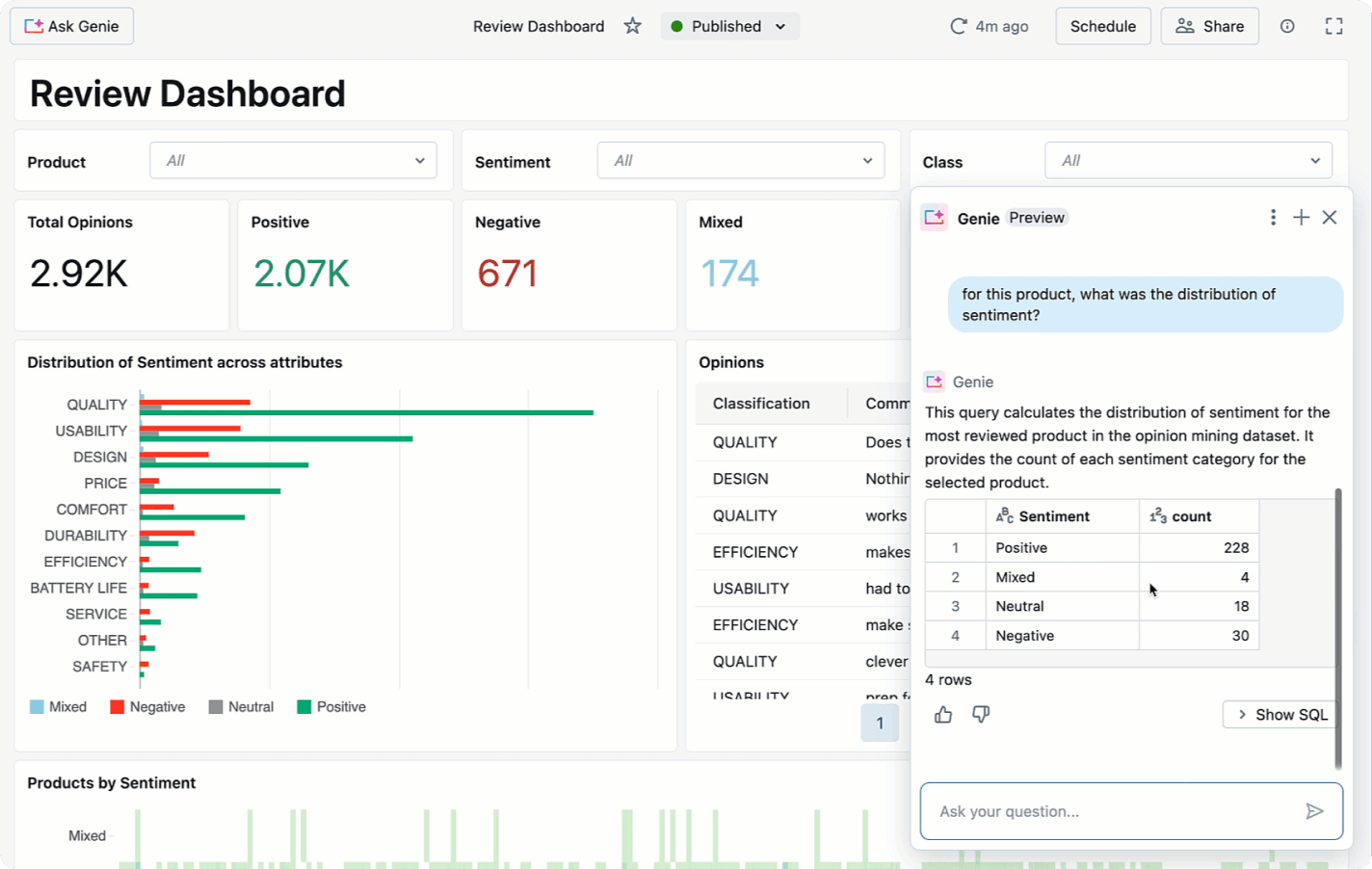Toggle Negative series in chart legend
1372x869 pixels.
(x=147, y=707)
